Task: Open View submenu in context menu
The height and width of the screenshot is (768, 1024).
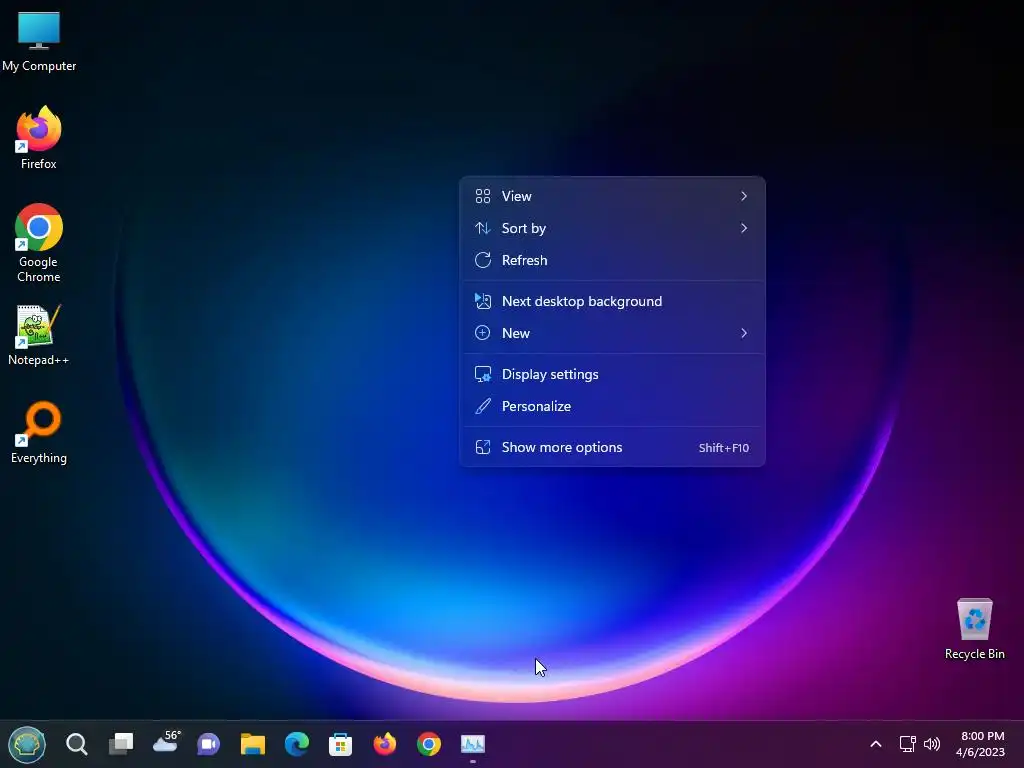Action: pos(612,196)
